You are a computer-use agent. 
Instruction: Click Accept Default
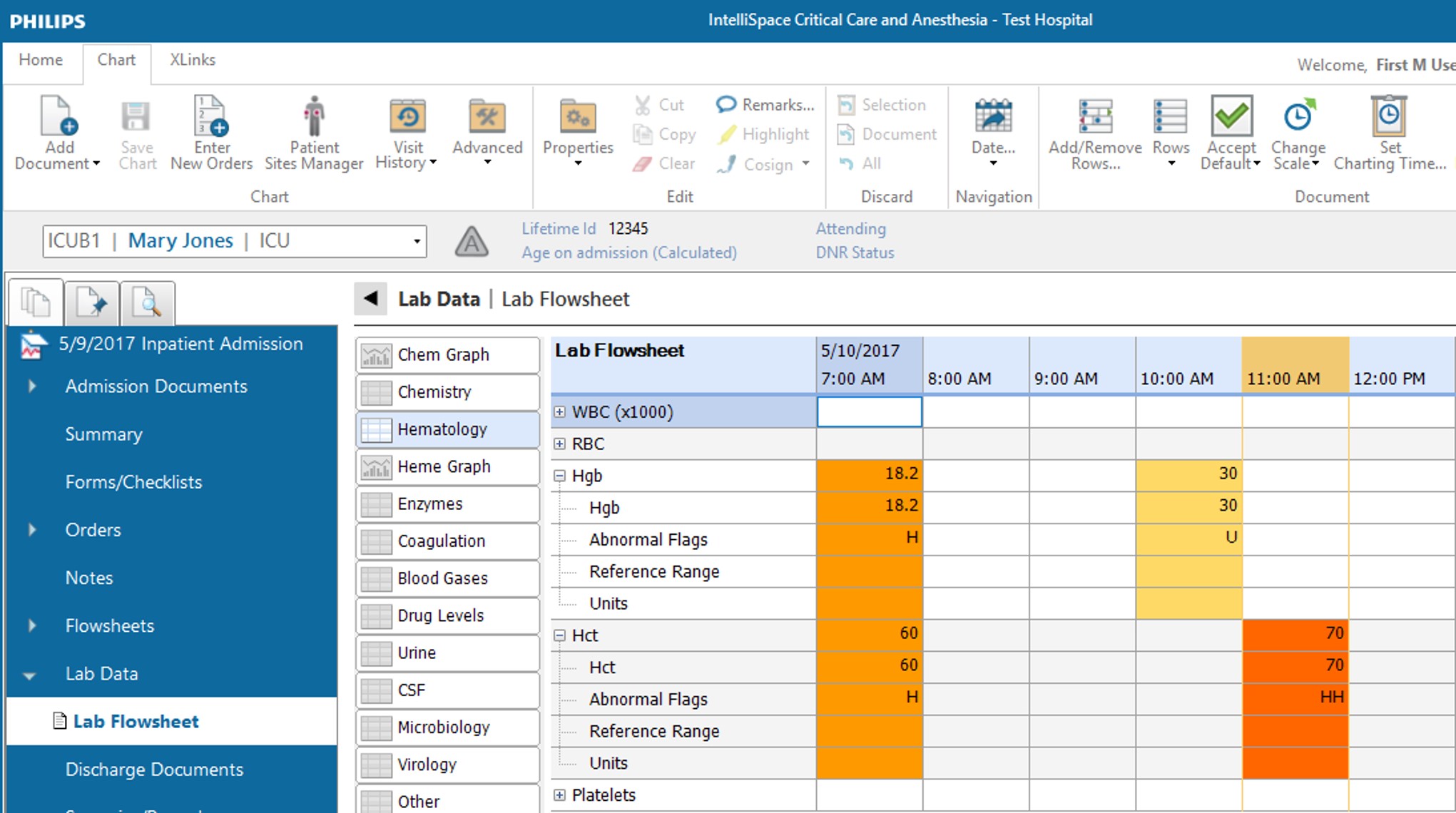(x=1231, y=133)
